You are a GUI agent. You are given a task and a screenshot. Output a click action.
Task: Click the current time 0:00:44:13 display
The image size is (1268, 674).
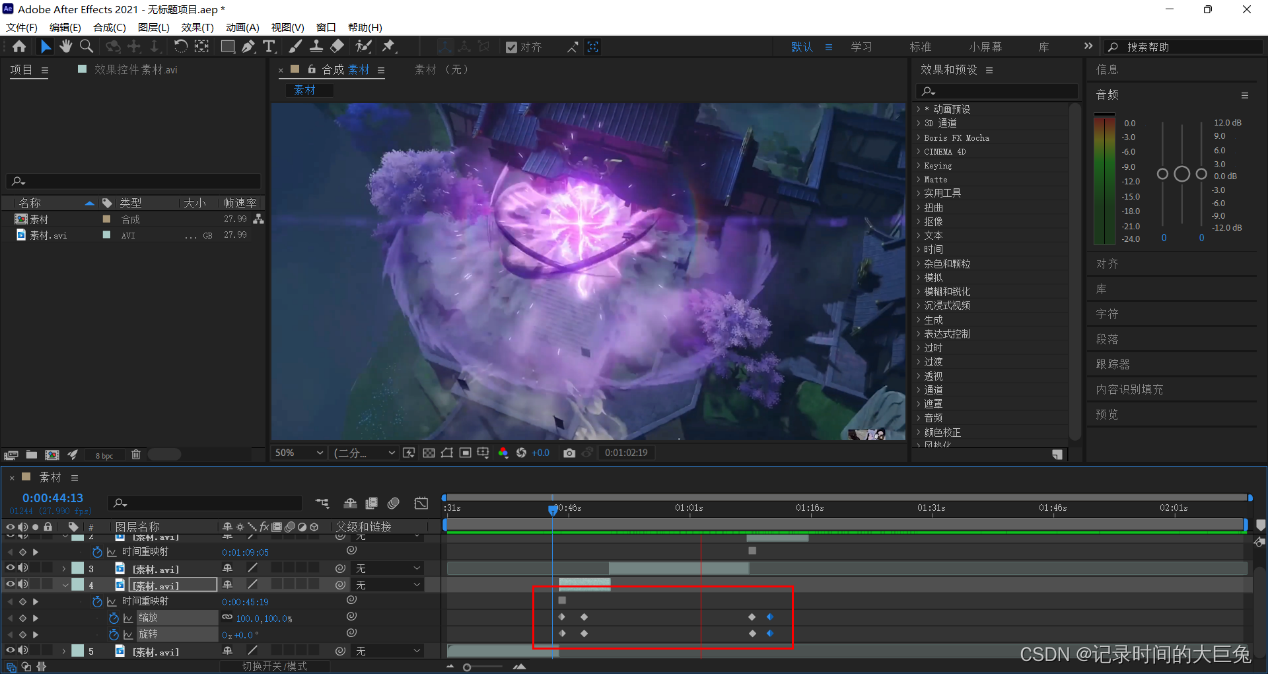pyautogui.click(x=53, y=498)
